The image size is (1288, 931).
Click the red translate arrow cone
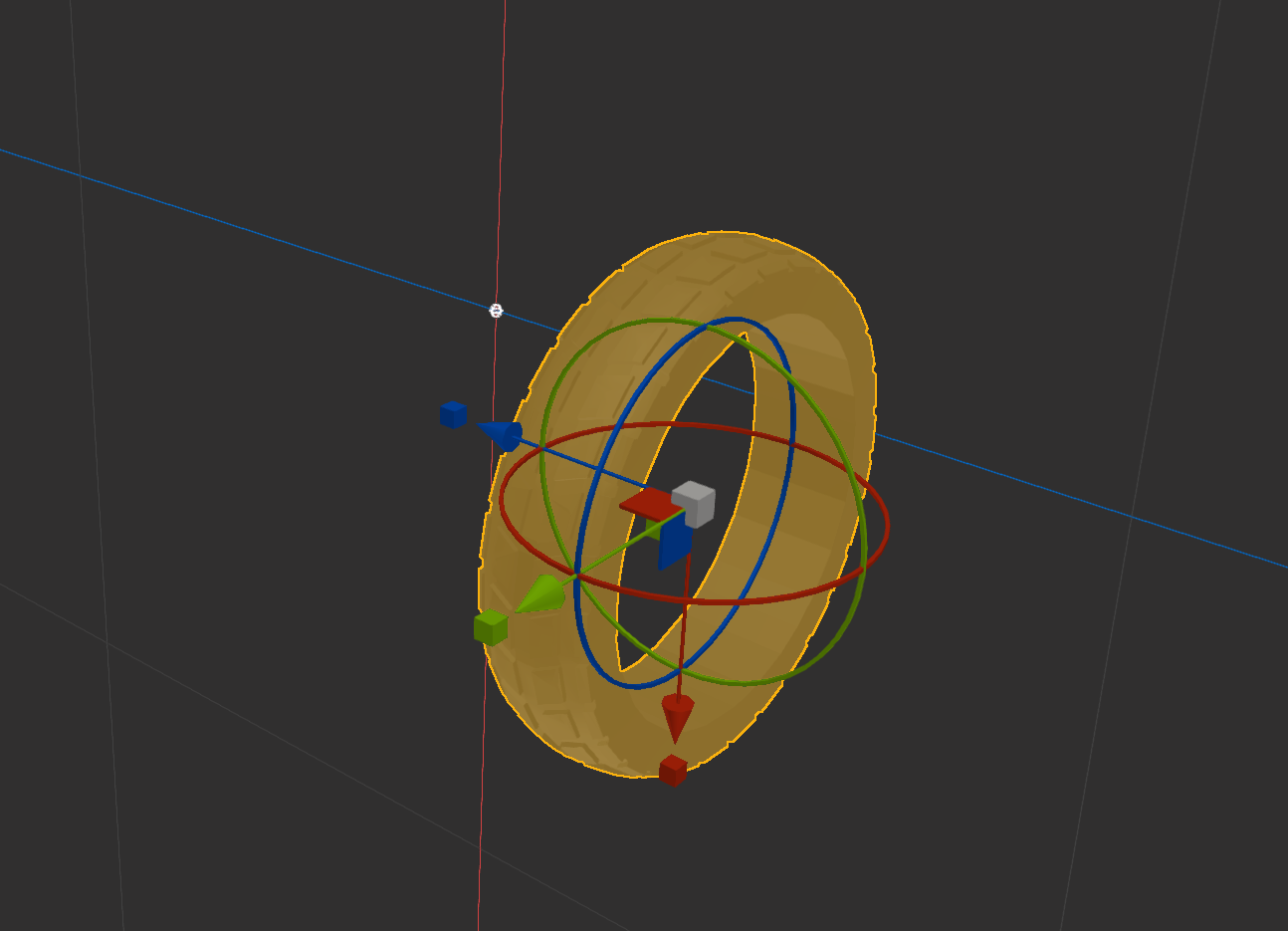[677, 718]
